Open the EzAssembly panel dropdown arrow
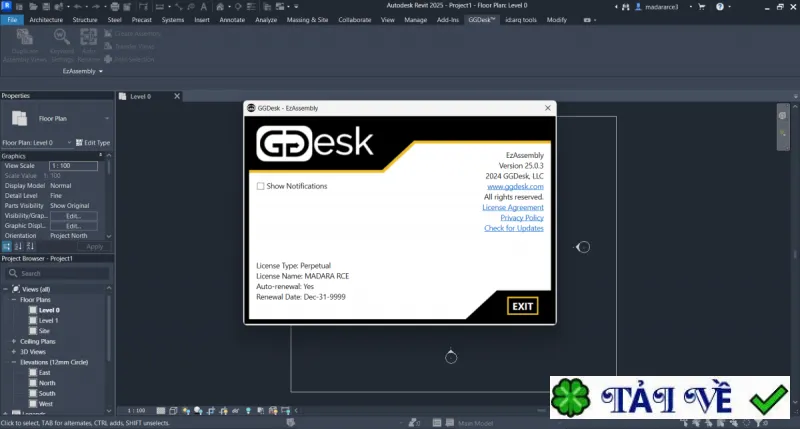 [x=101, y=71]
